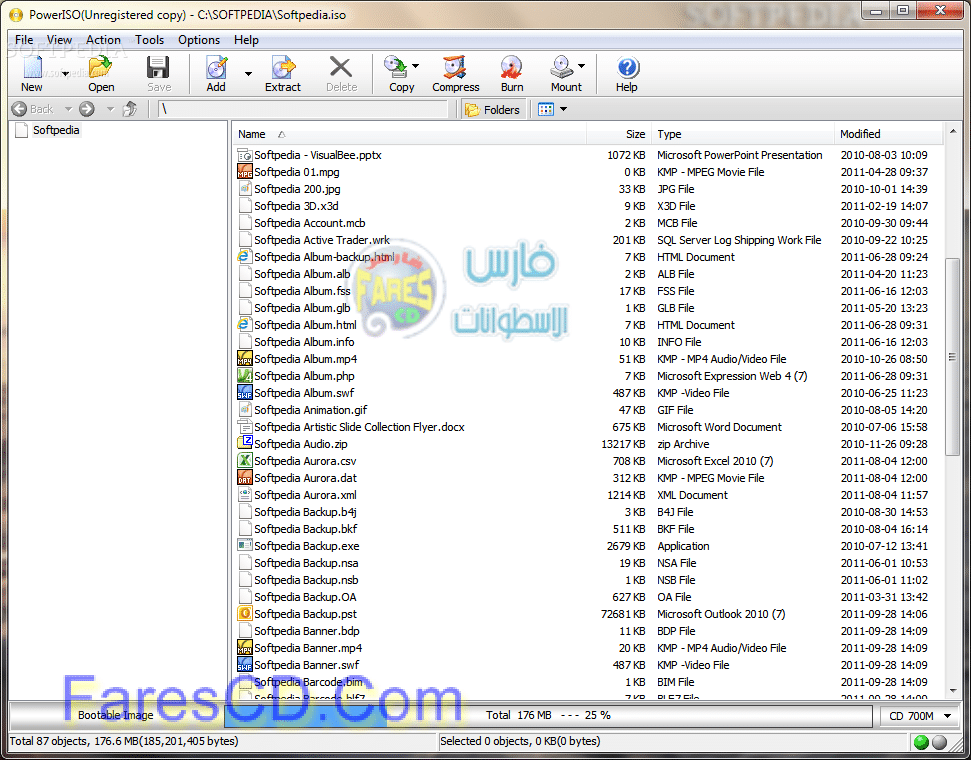Viewport: 971px width, 760px height.
Task: Select Softpedia Artistic Slide Collection Flyer.docx
Action: pos(359,427)
